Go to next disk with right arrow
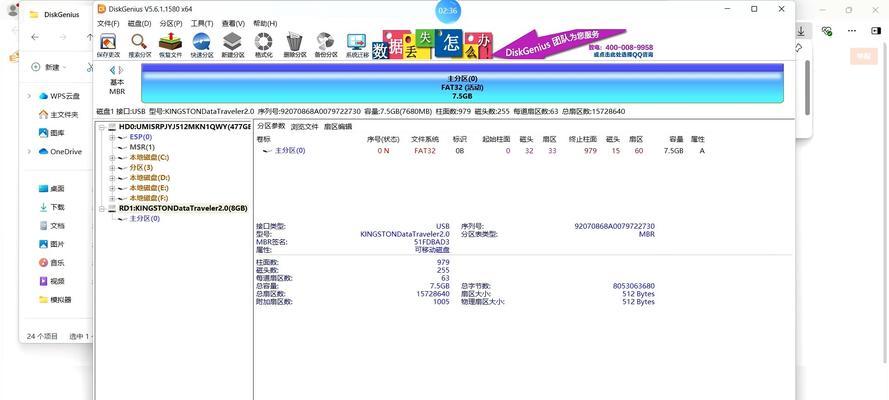Viewport: 889px width, 400px height. [x=120, y=70]
